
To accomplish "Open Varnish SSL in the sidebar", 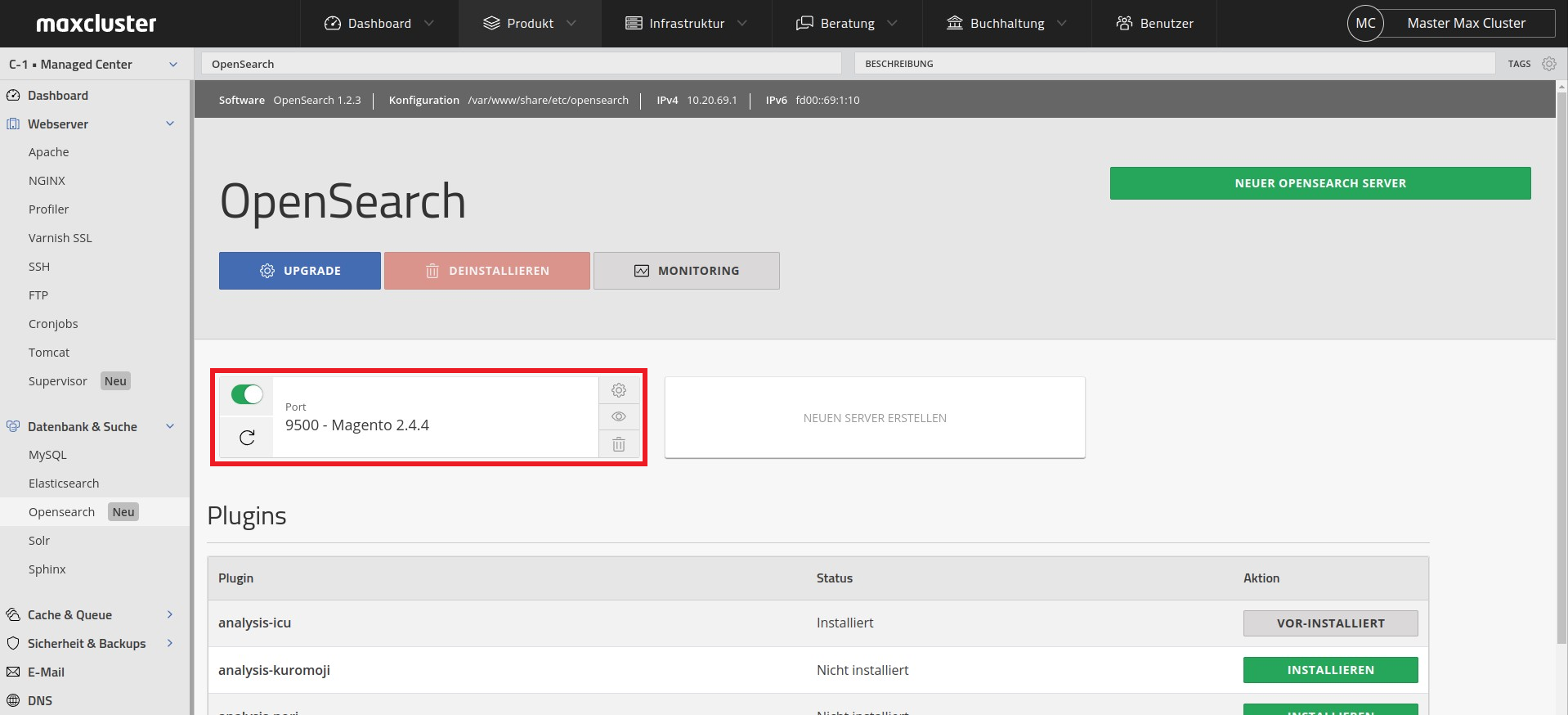I will pyautogui.click(x=60, y=239).
